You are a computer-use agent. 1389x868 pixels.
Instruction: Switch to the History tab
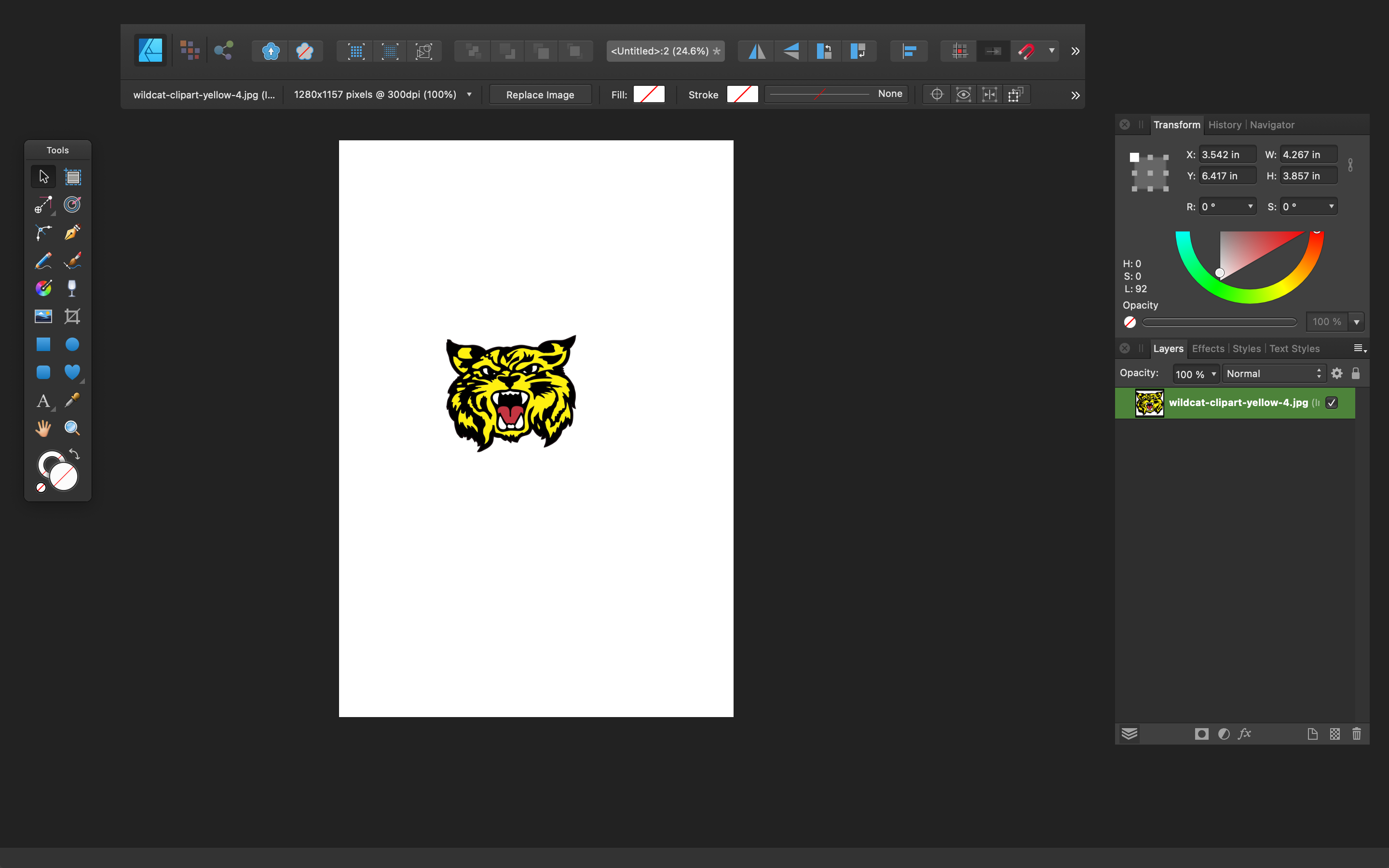click(x=1224, y=124)
